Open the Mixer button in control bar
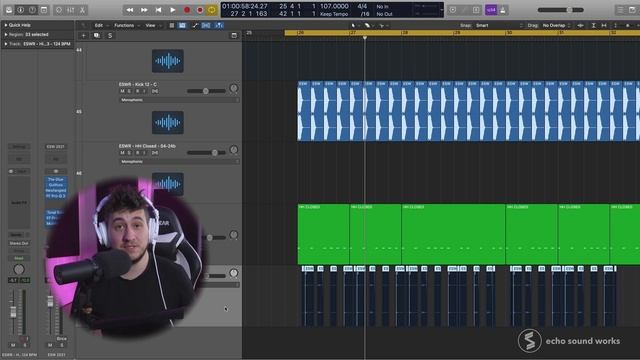Screen dimensions: 640x360 click(71, 10)
